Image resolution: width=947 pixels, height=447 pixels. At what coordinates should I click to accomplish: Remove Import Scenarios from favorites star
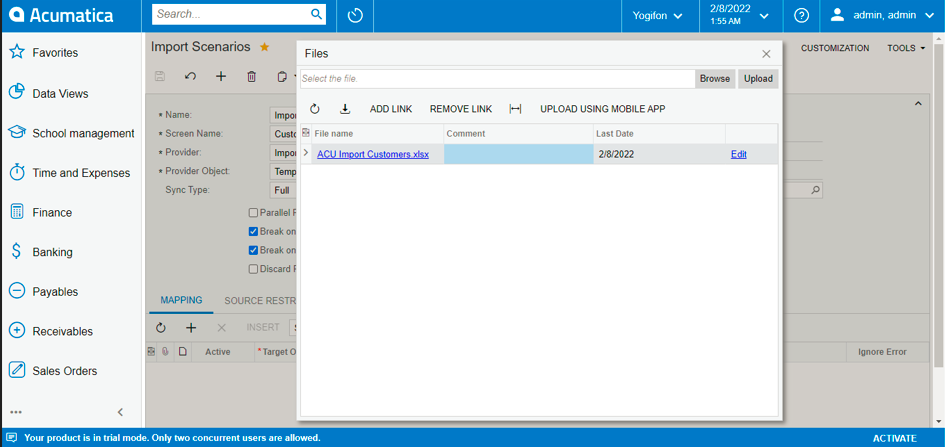(265, 47)
